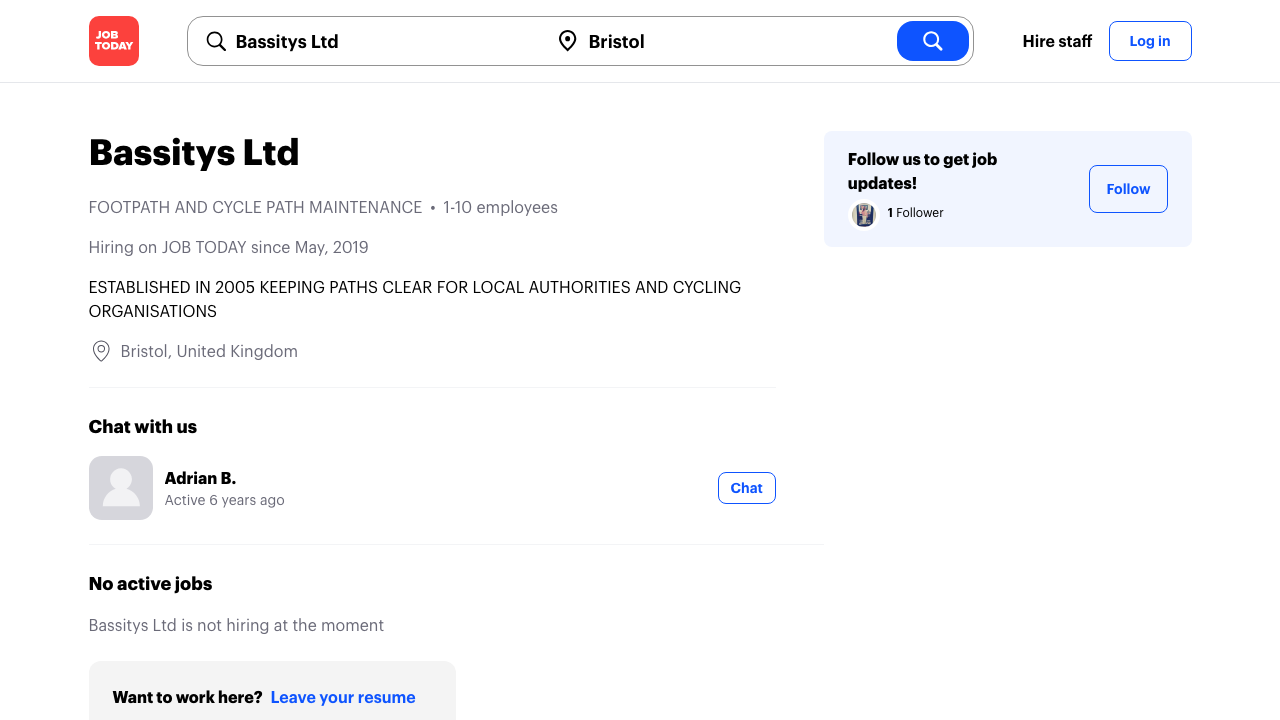Click the Want to work here? text
The height and width of the screenshot is (720, 1280).
187,697
